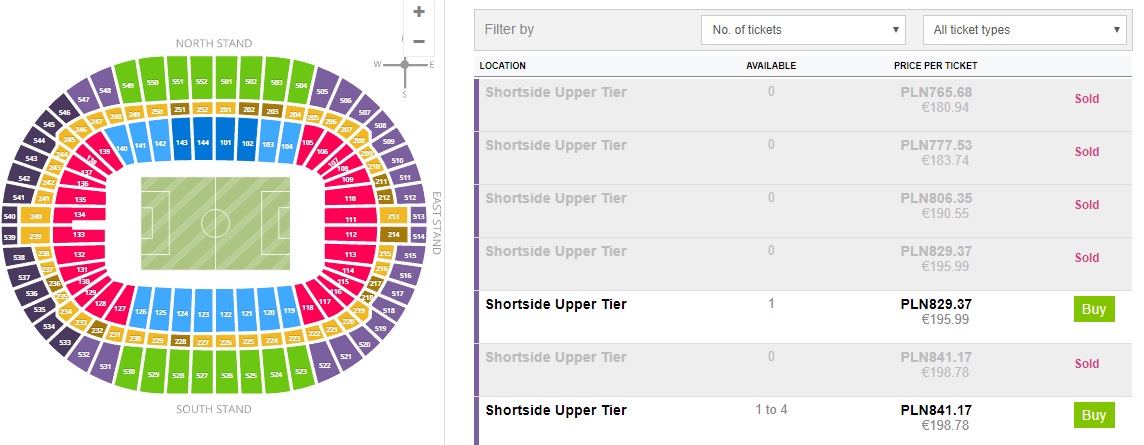Open the All ticket types dropdown

tap(1024, 30)
